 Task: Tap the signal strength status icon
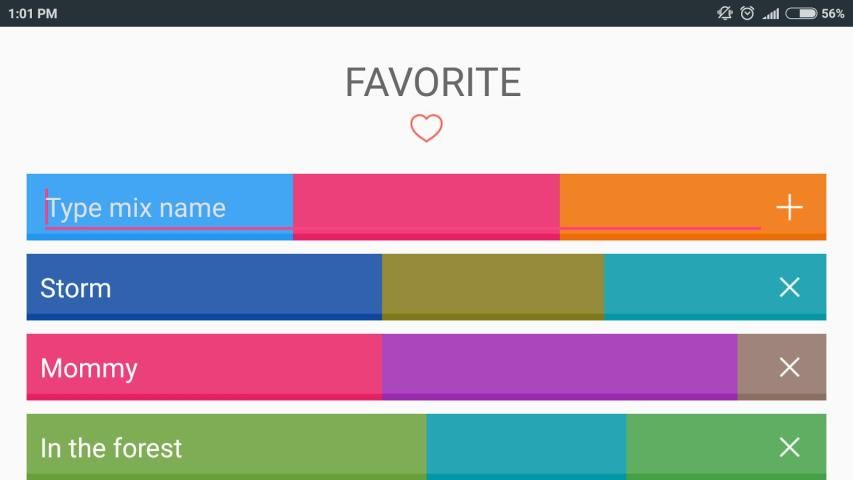[770, 13]
